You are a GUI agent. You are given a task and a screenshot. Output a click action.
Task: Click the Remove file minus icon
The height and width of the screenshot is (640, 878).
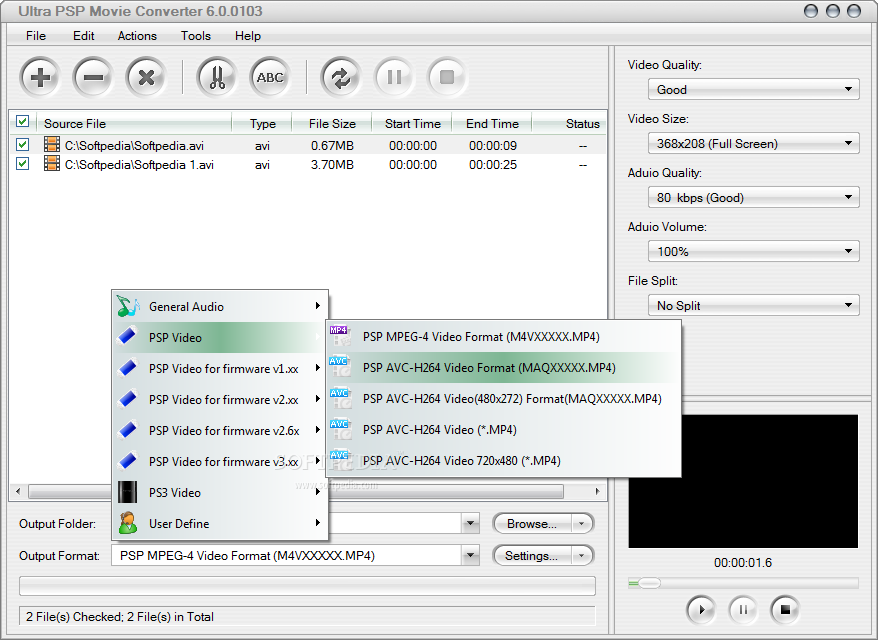click(x=93, y=77)
